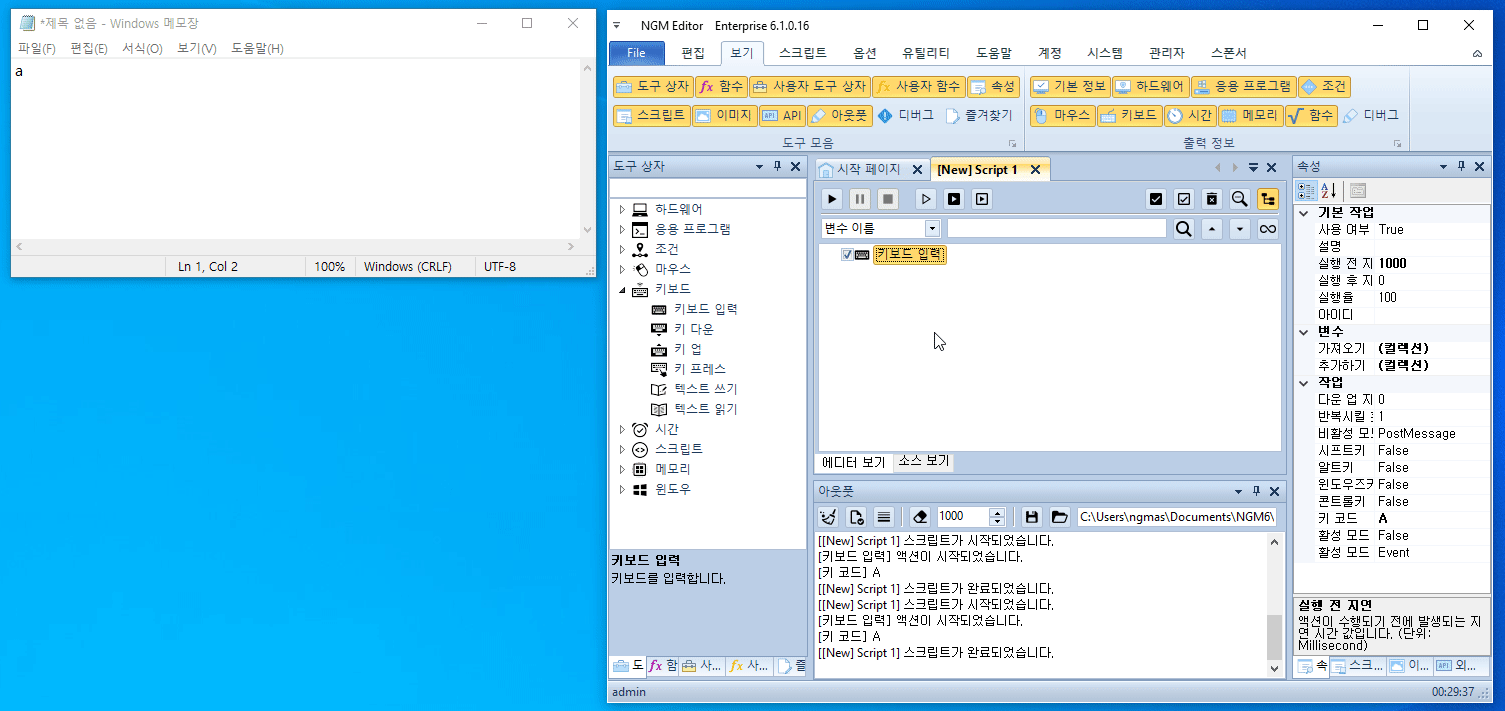Run the script with the solid play button
The image size is (1505, 711).
(832, 199)
